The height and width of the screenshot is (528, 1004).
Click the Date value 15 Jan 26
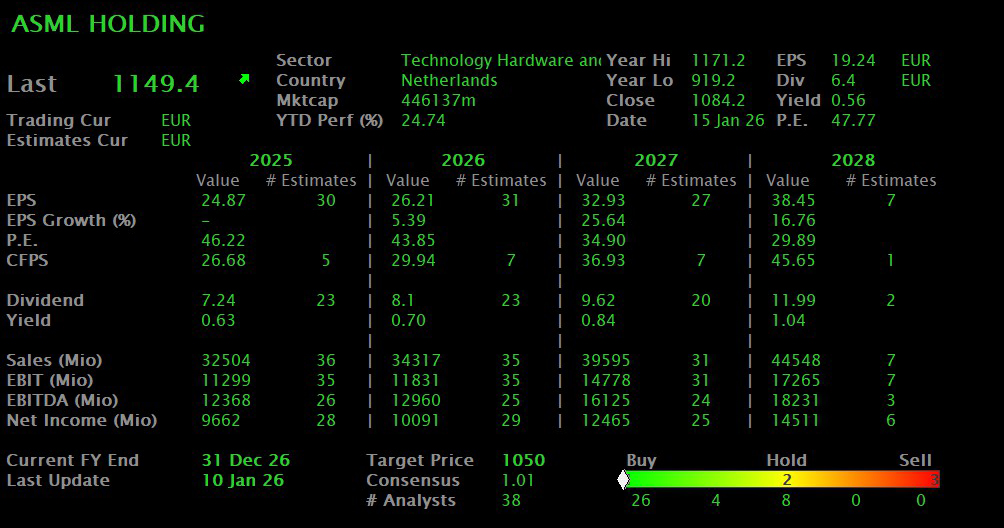728,120
